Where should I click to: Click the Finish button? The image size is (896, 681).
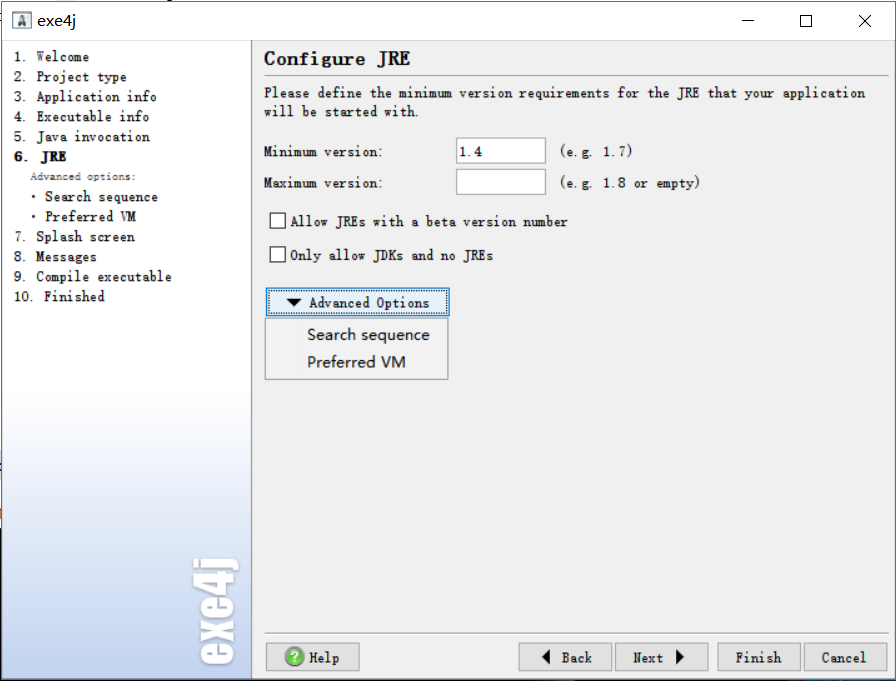click(759, 657)
